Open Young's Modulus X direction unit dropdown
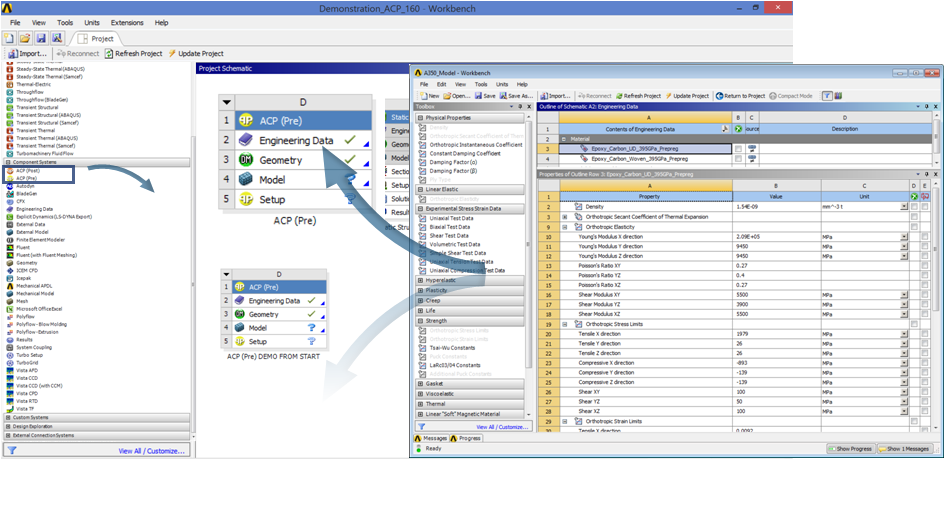Image resolution: width=945 pixels, height=514 pixels. click(x=904, y=237)
